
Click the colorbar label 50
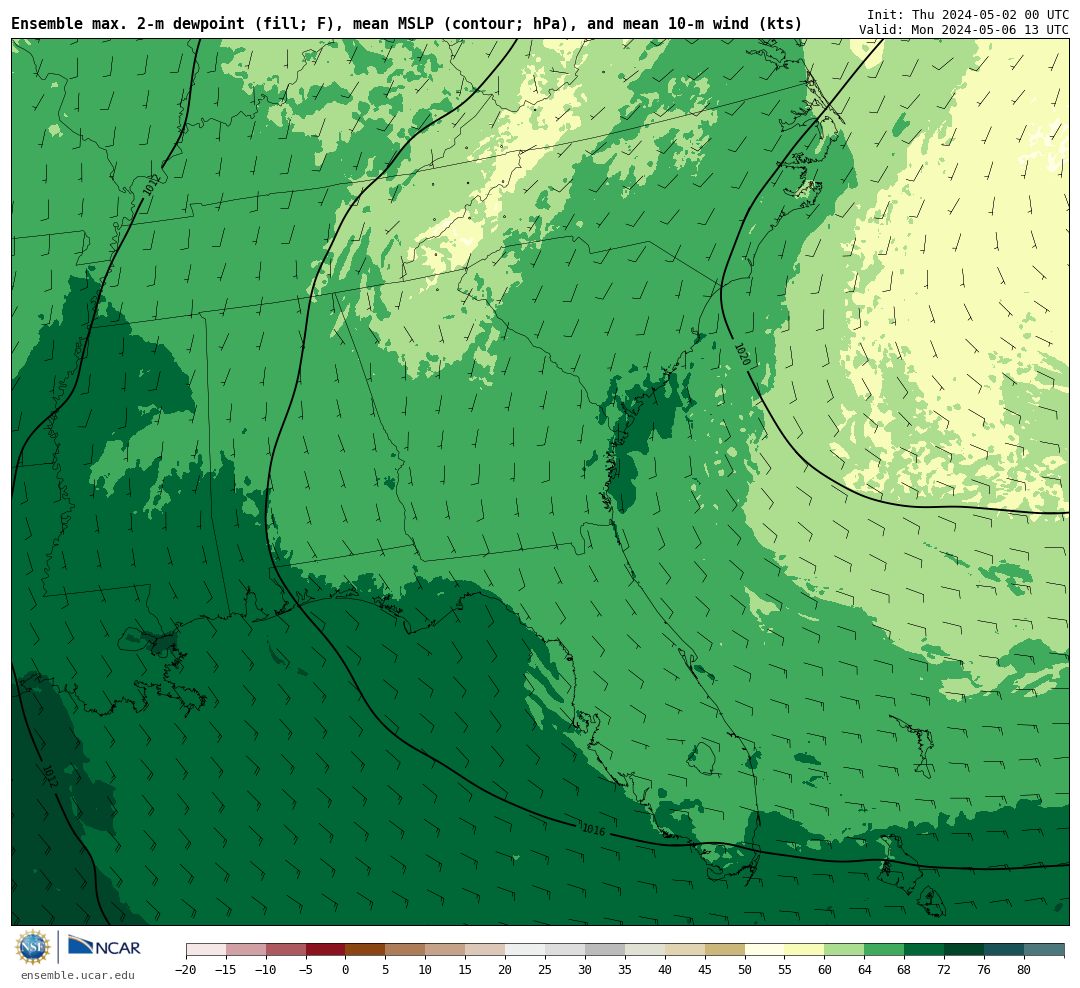click(745, 970)
